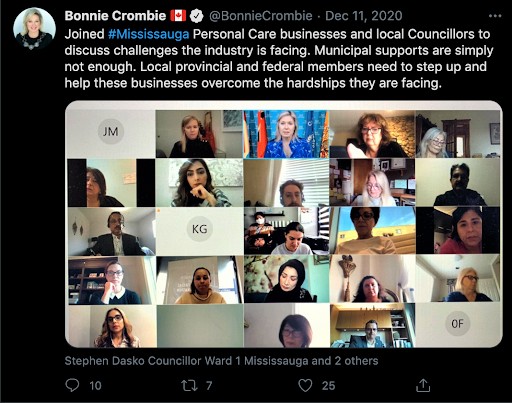Click the share upload icon
Screen dimensions: 512x403
point(423,385)
